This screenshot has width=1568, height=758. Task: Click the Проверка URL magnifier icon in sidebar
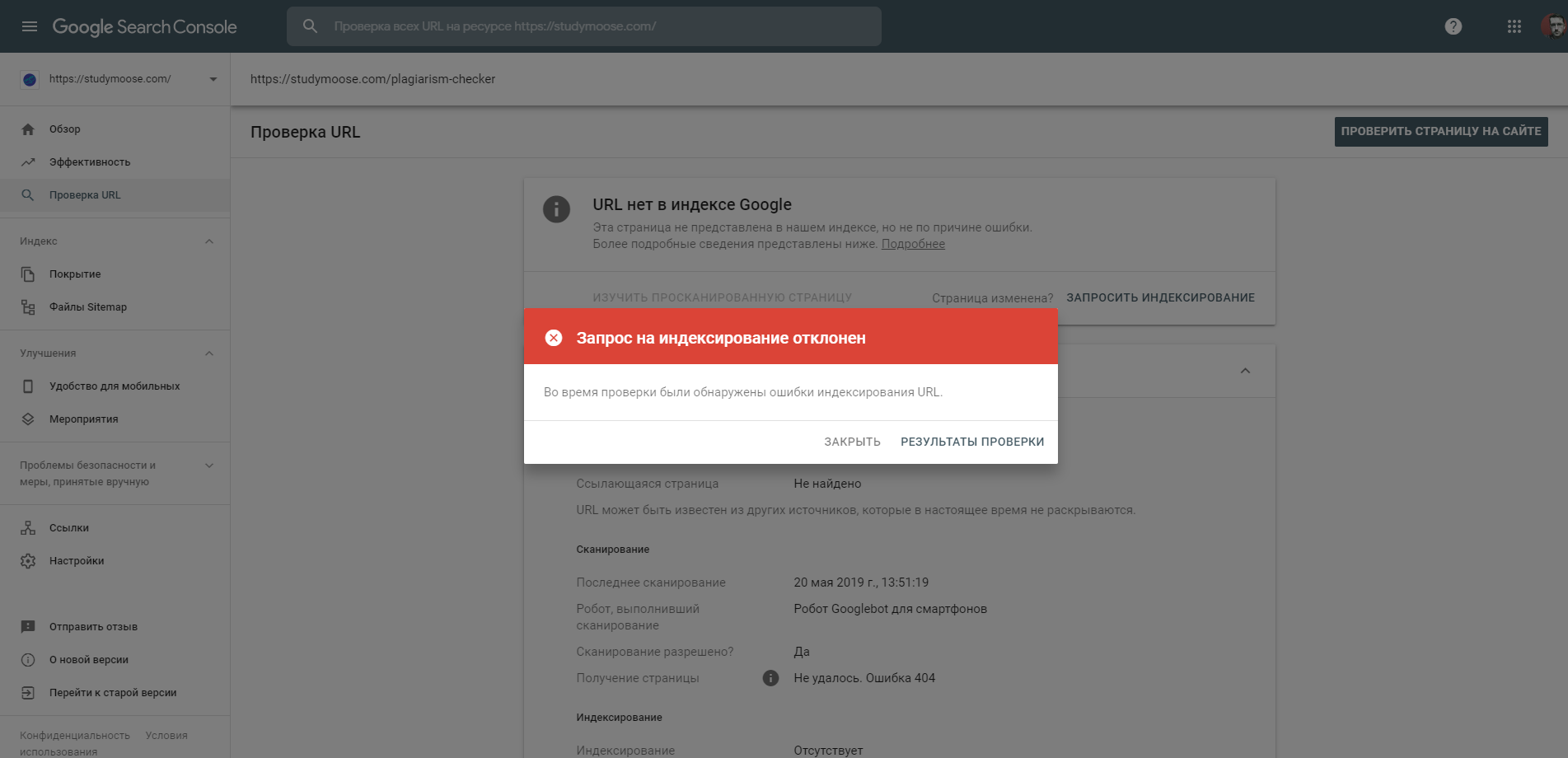click(x=28, y=195)
